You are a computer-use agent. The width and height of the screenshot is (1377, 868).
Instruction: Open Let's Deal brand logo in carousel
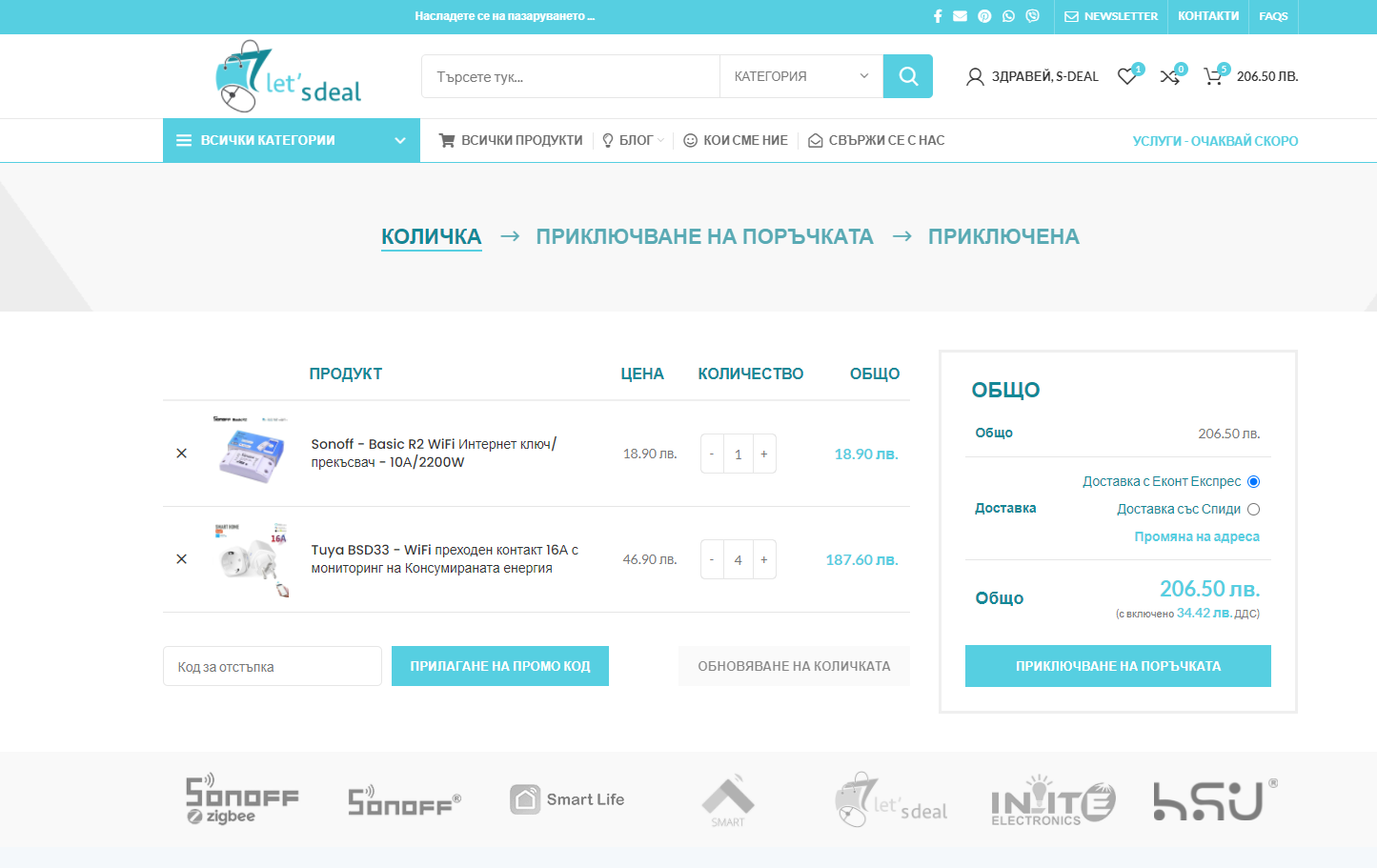[x=891, y=799]
